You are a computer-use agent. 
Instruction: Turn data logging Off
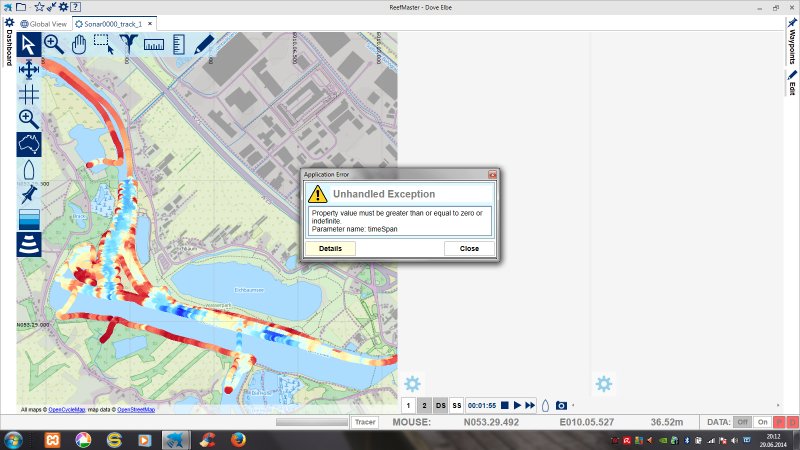coord(743,423)
